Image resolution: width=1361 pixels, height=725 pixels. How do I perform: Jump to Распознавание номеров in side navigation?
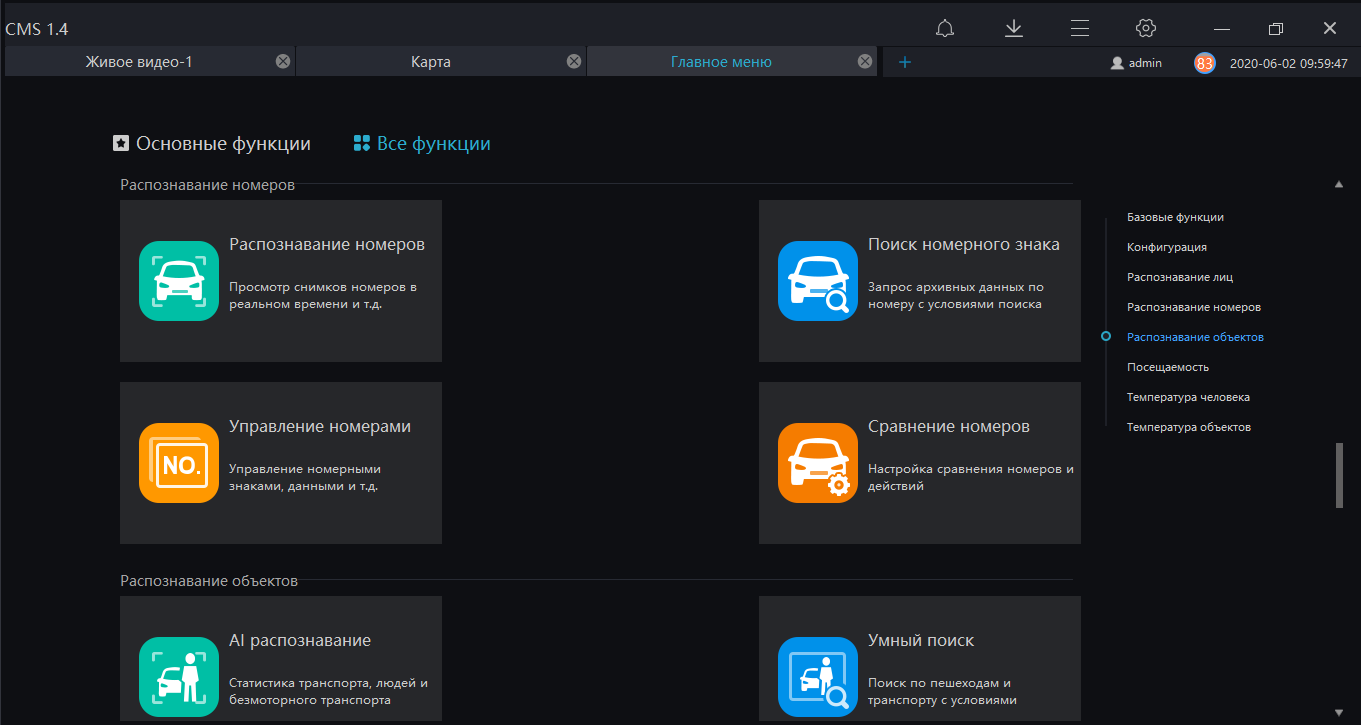[x=1194, y=307]
